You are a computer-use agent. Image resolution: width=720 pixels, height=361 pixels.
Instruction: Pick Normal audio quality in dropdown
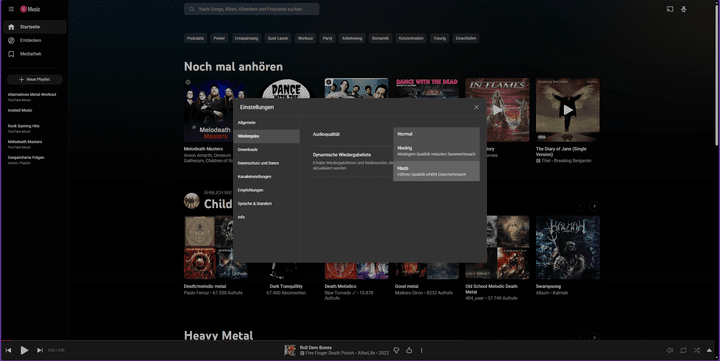click(436, 134)
